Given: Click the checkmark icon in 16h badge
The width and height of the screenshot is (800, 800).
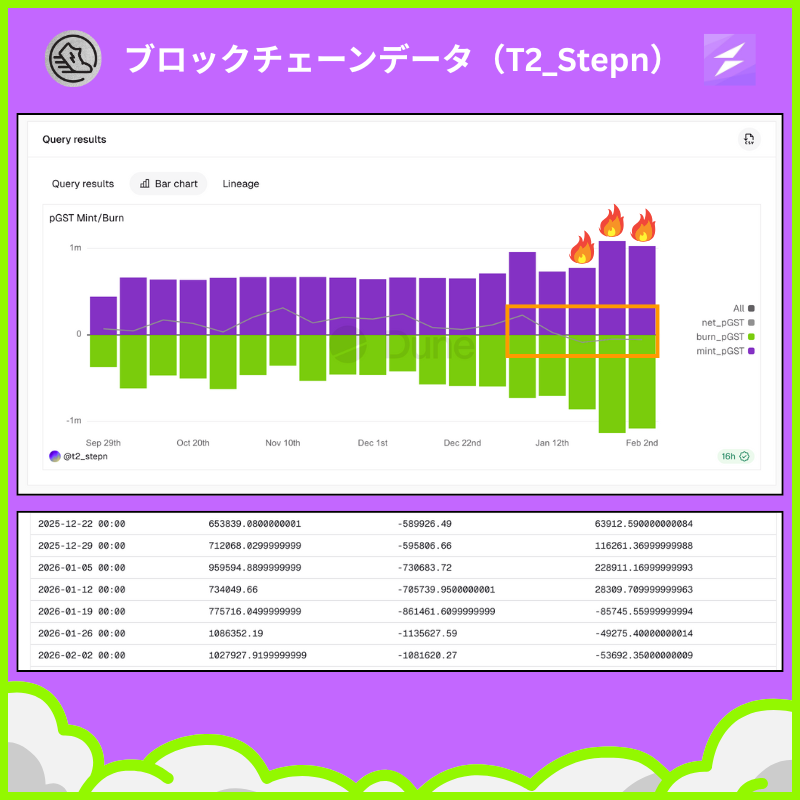Looking at the screenshot, I should (744, 456).
